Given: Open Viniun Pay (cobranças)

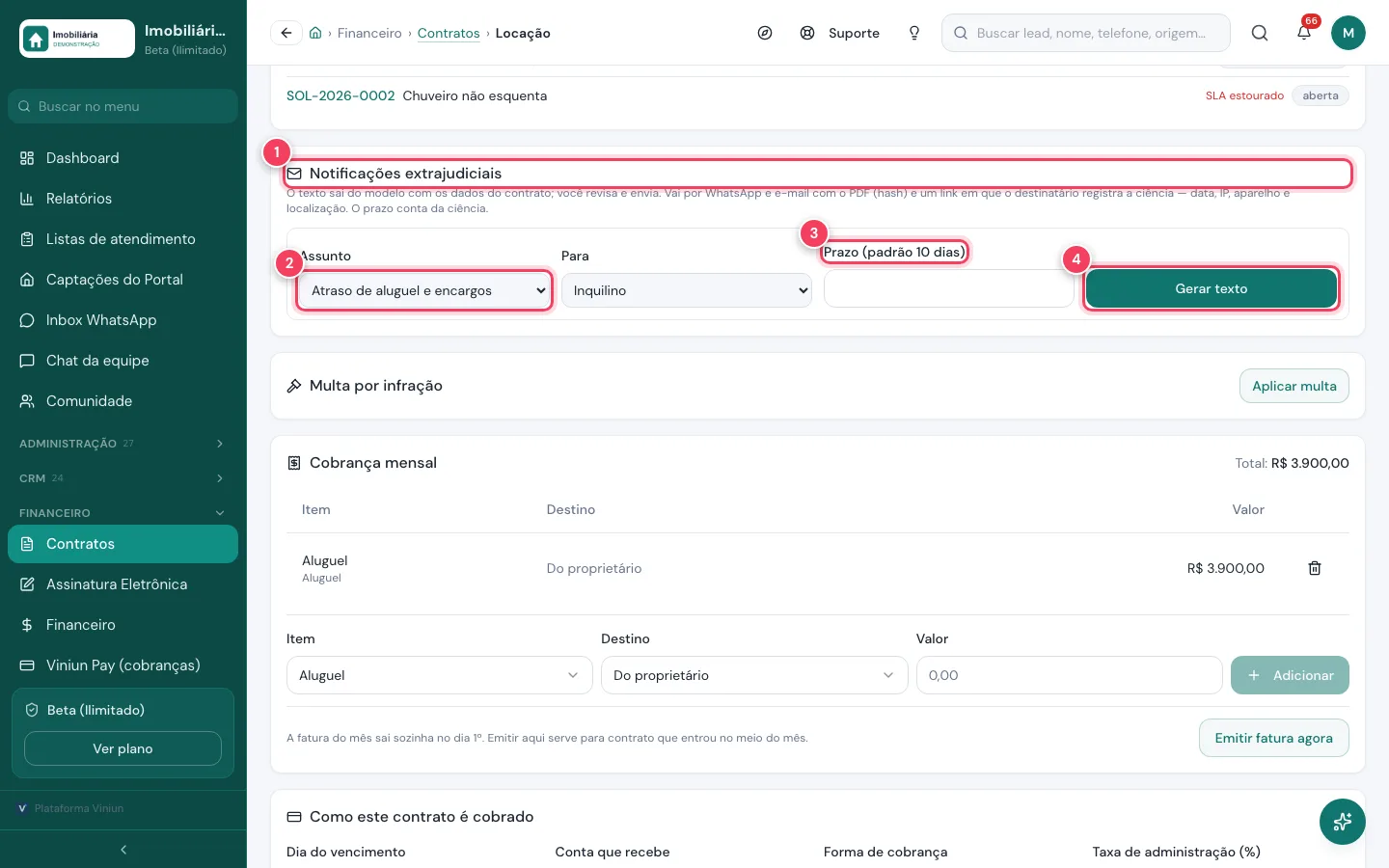Looking at the screenshot, I should point(123,665).
